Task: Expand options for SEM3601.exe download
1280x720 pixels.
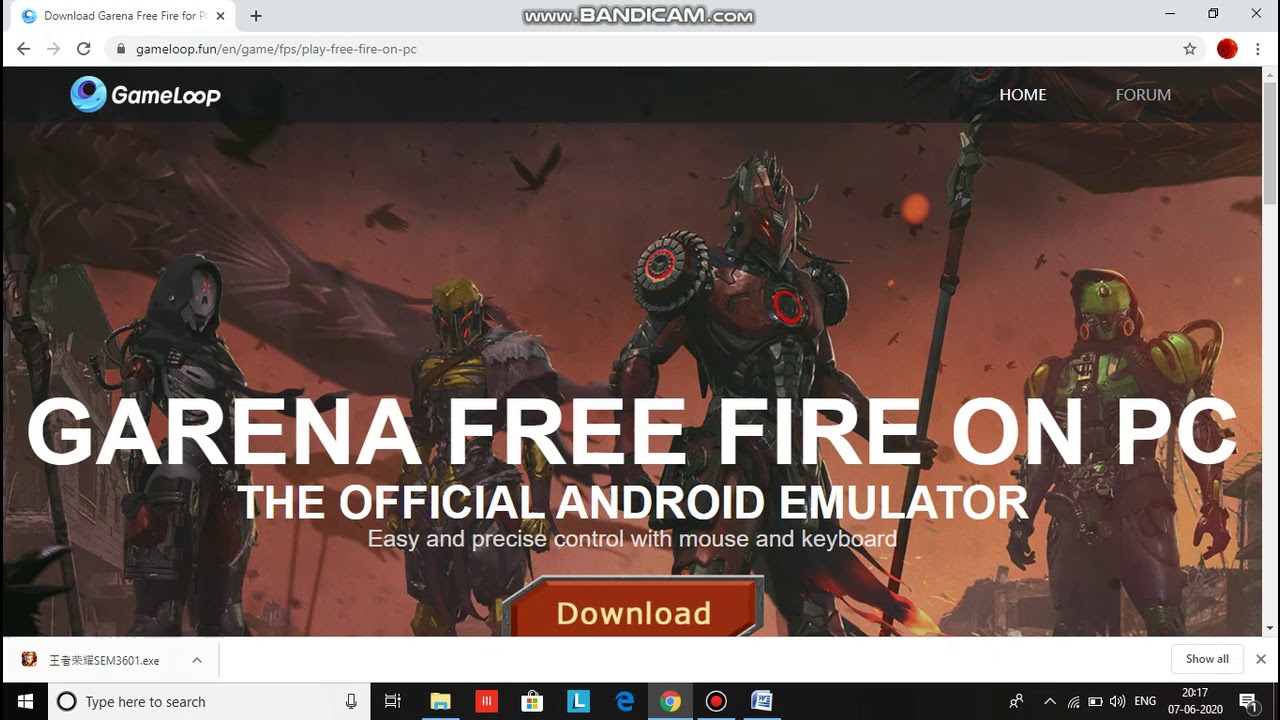Action: click(x=197, y=660)
